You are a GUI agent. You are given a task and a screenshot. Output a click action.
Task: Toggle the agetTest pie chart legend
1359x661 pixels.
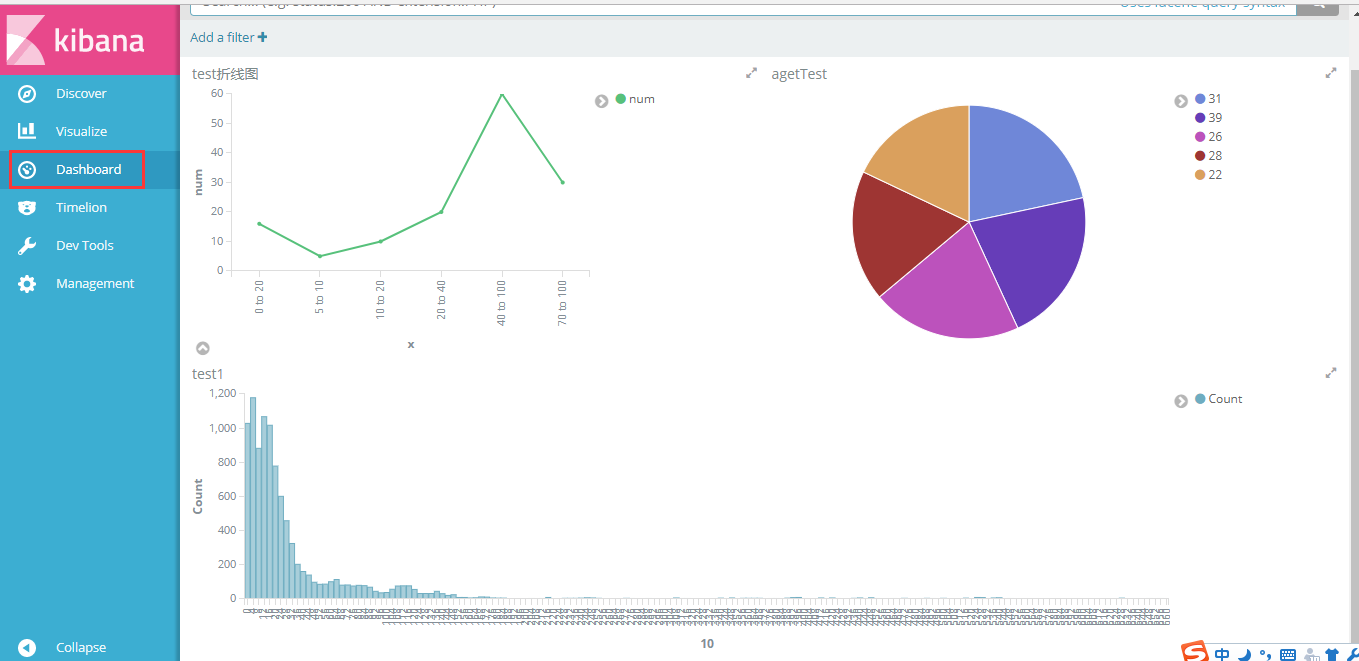pyautogui.click(x=1181, y=101)
